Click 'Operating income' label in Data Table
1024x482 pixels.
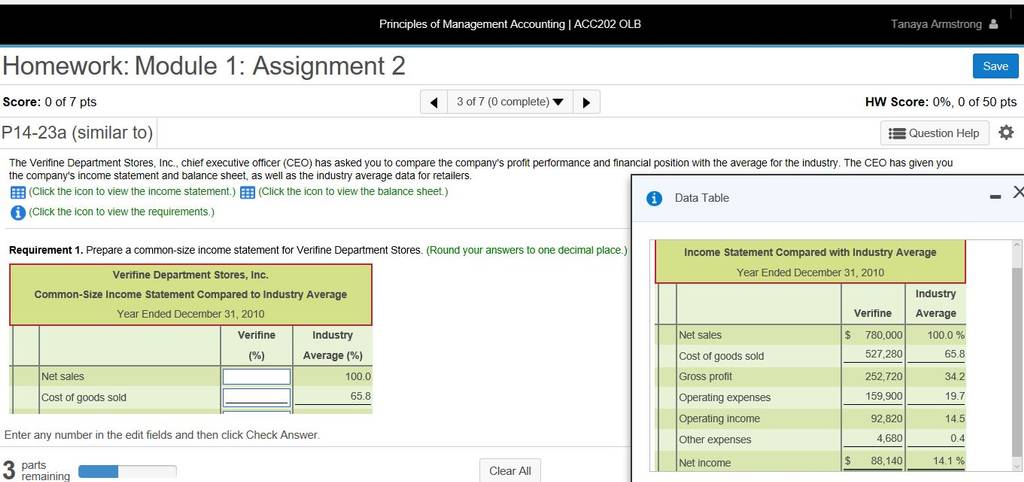coord(720,419)
